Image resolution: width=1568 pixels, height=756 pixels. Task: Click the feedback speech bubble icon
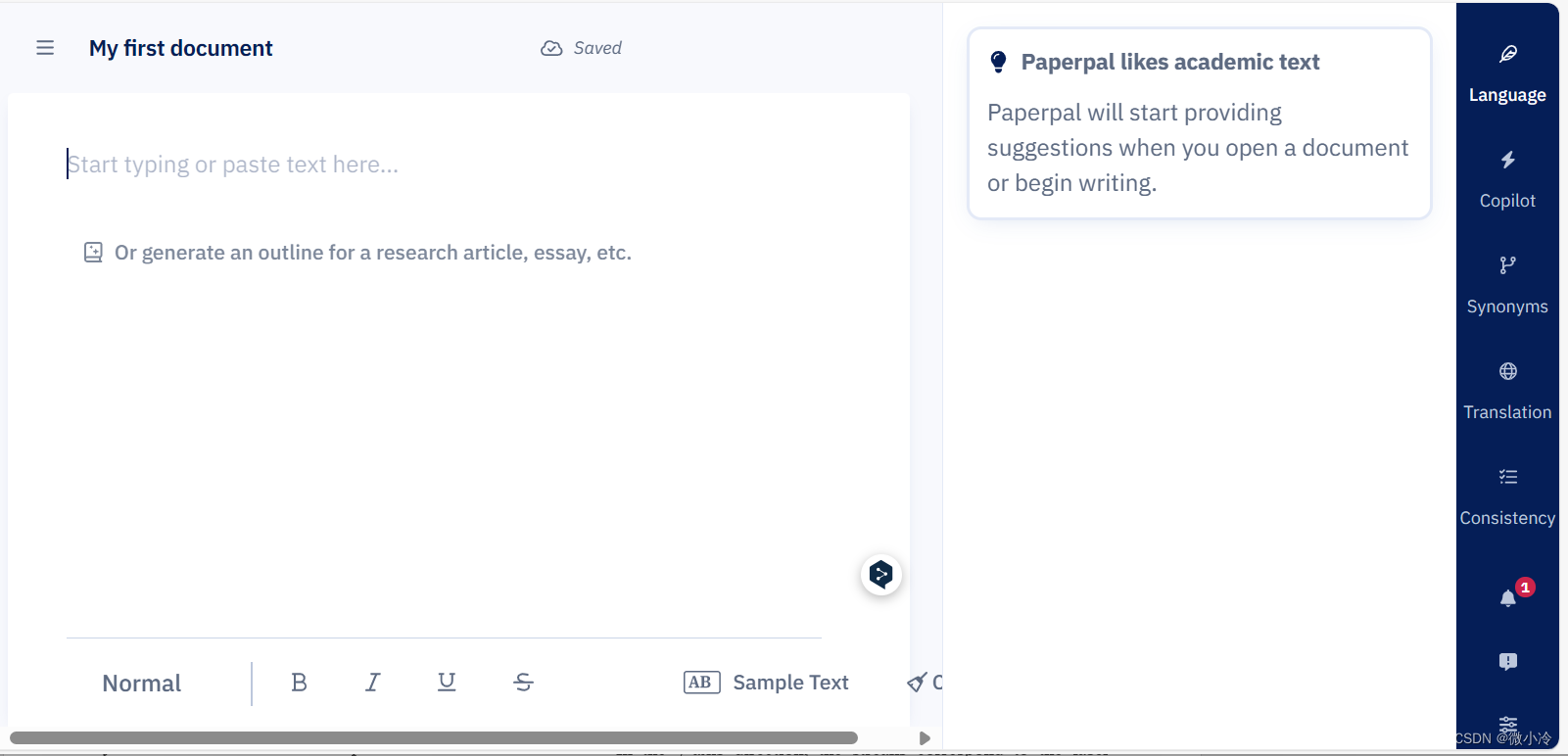pyautogui.click(x=1508, y=662)
